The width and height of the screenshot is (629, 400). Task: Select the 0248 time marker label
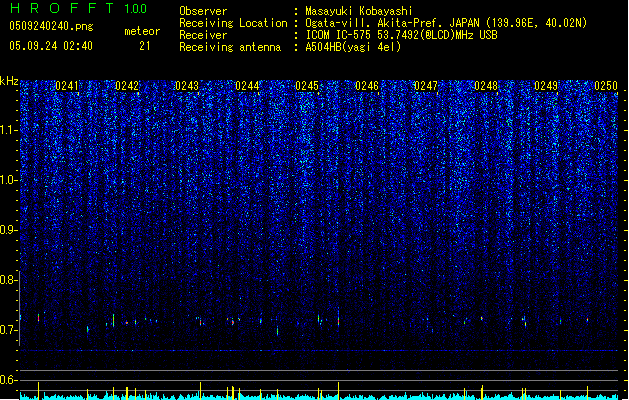point(486,86)
